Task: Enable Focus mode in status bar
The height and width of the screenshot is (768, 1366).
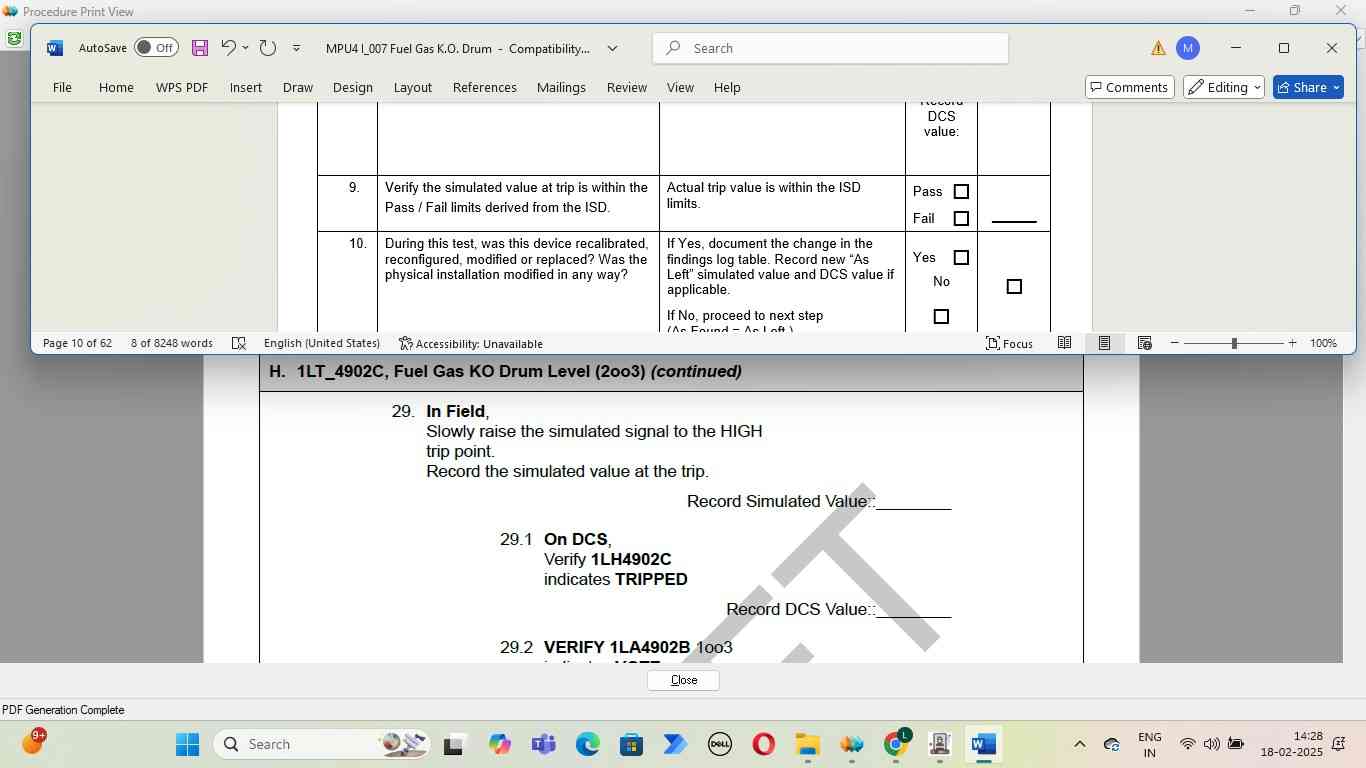Action: pyautogui.click(x=1009, y=343)
